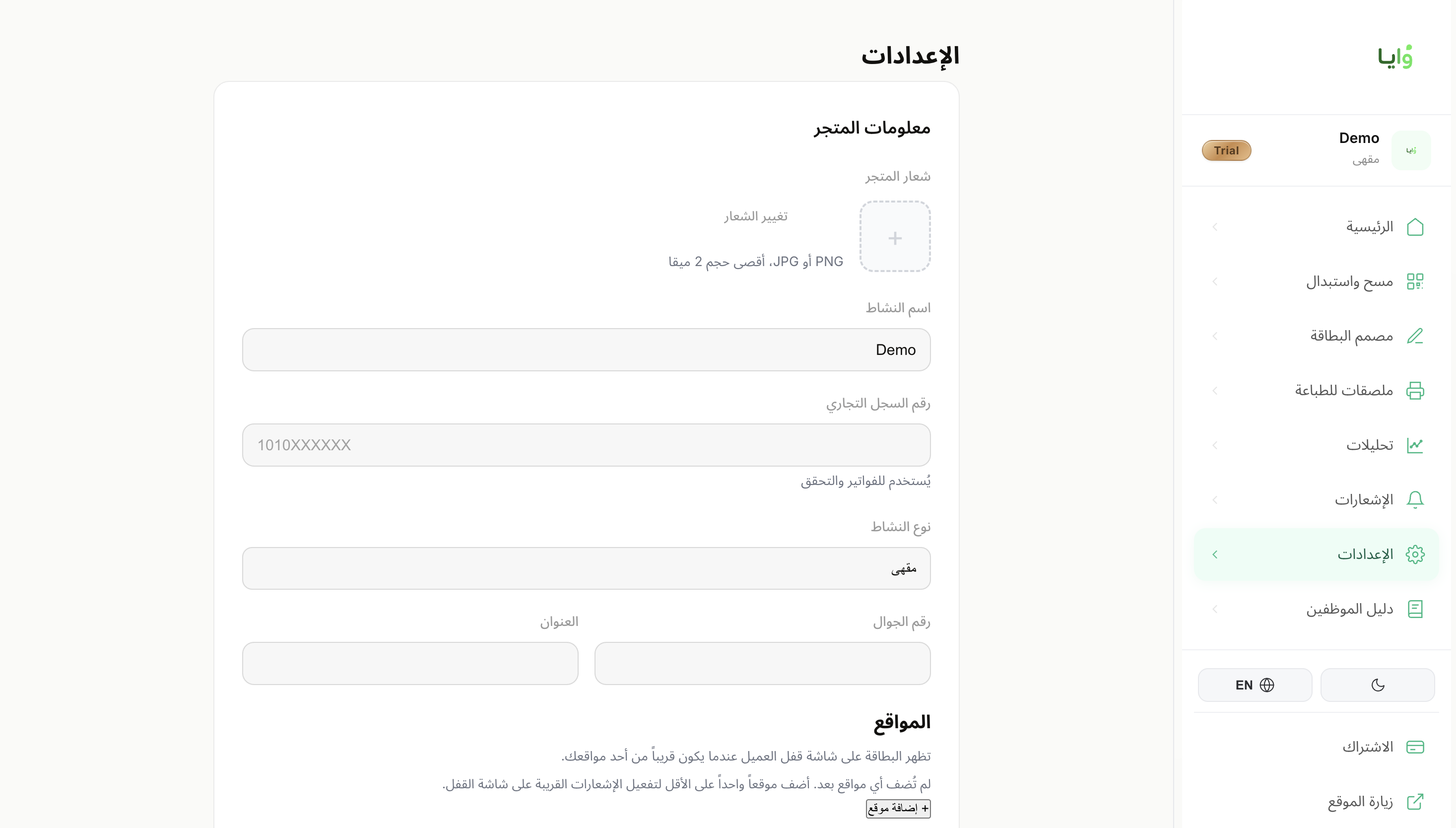Screen dimensions: 1456x828
Task: Click the Trial badge
Action: (x=1226, y=150)
